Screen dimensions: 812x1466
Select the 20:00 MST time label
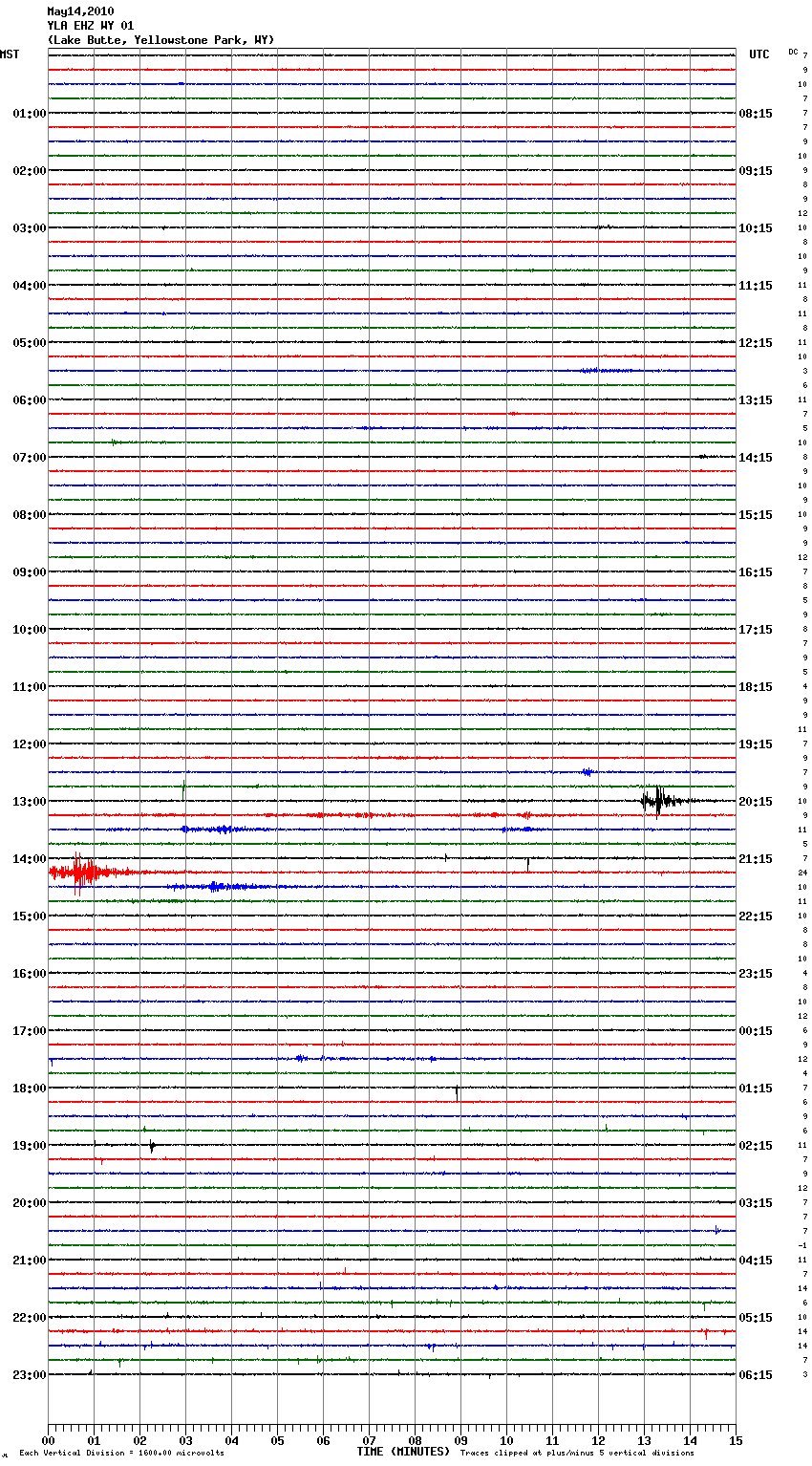(30, 1203)
